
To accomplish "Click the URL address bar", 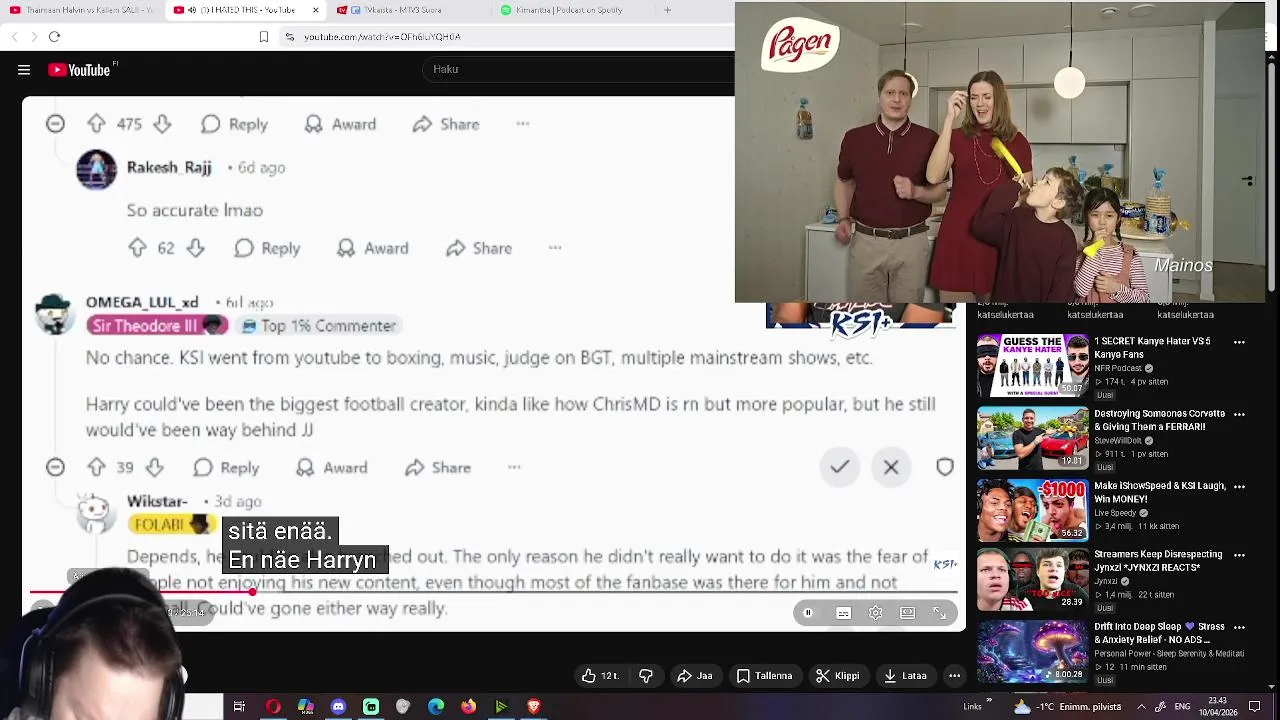I will pyautogui.click(x=381, y=37).
